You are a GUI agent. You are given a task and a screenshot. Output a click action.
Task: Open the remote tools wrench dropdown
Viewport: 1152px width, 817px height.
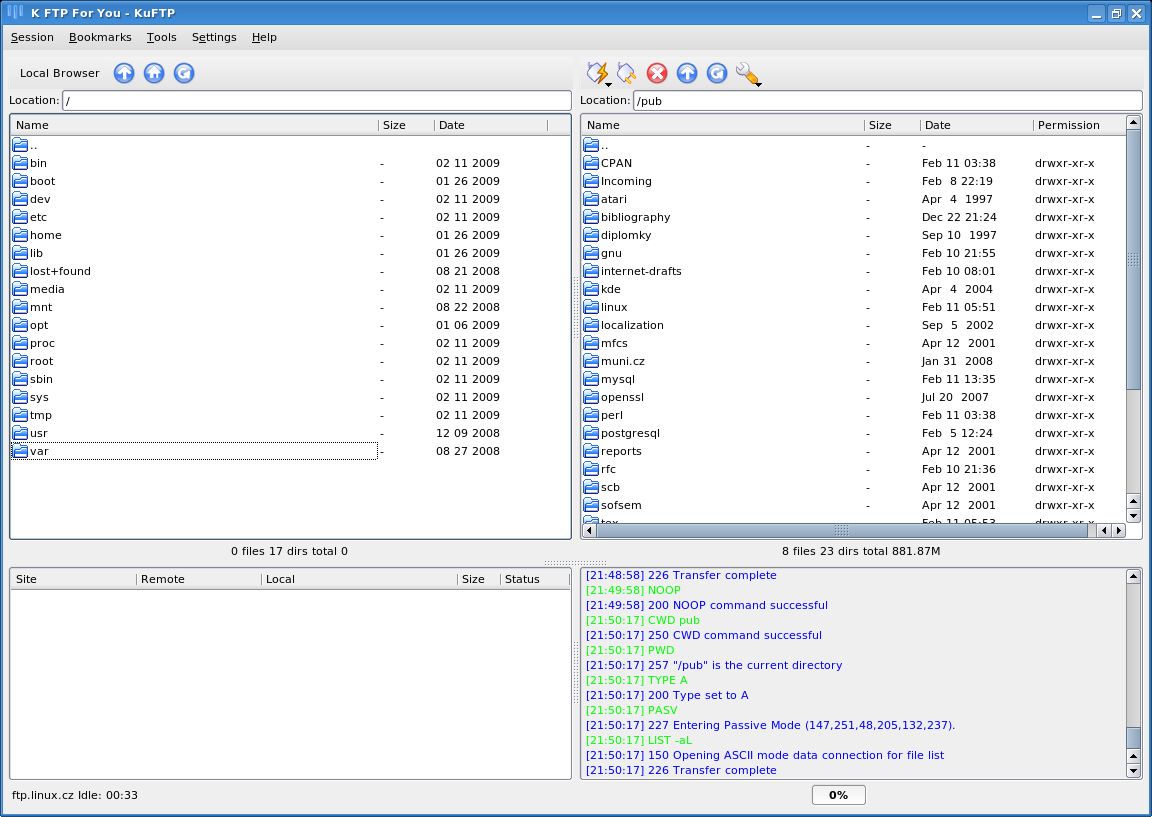(x=748, y=74)
